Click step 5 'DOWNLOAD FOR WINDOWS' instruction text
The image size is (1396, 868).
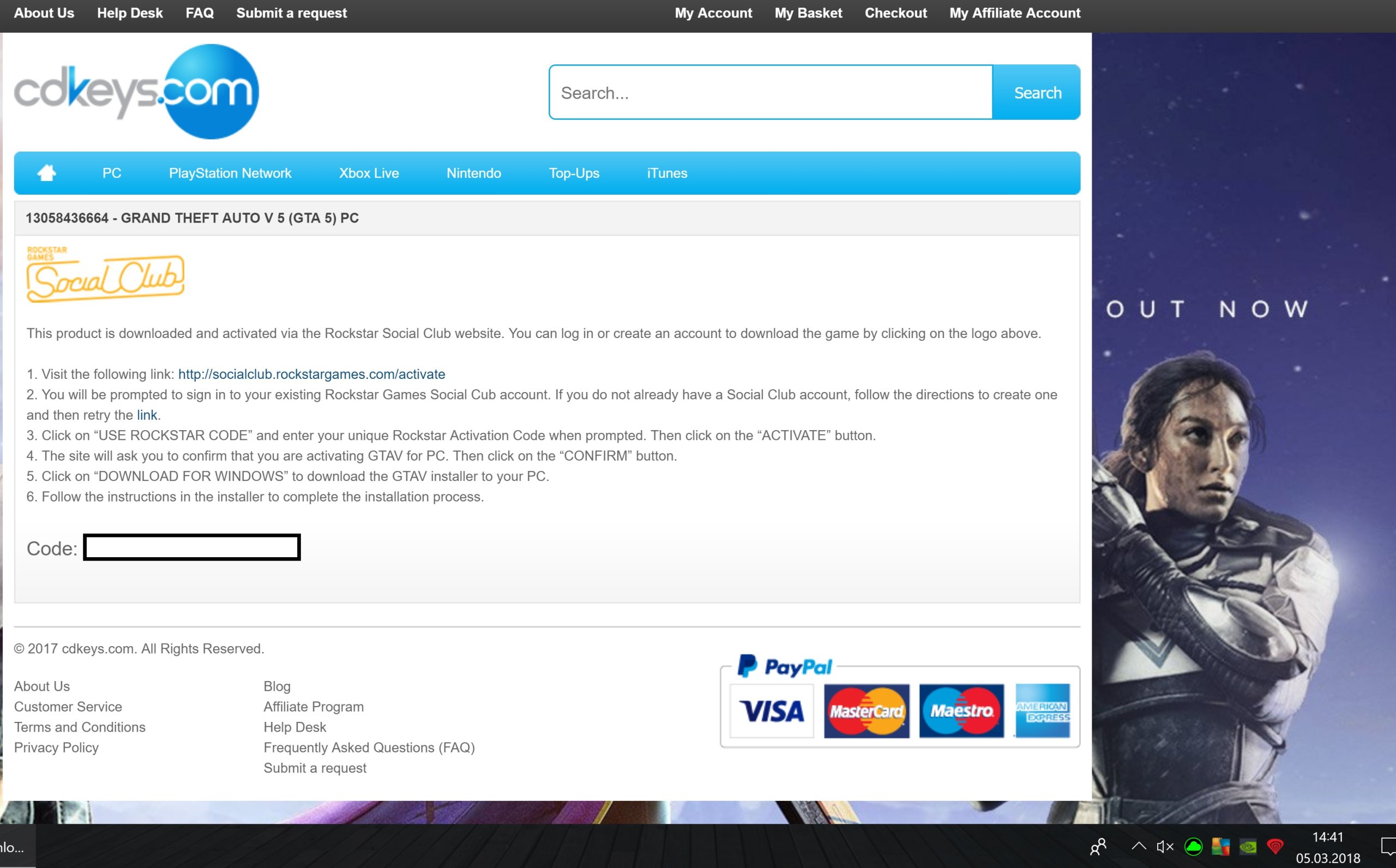287,477
